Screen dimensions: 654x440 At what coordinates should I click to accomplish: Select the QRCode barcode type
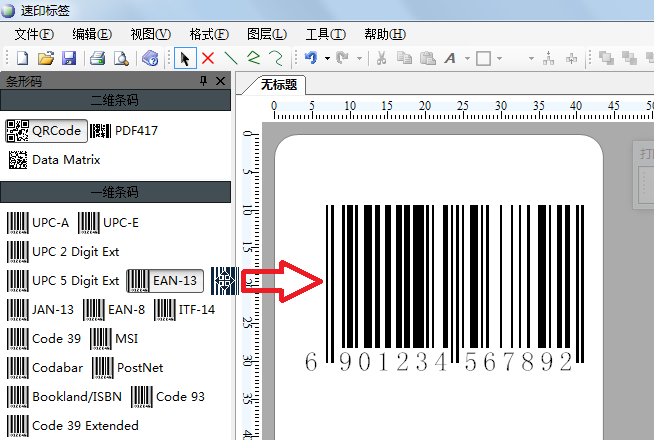coord(46,131)
